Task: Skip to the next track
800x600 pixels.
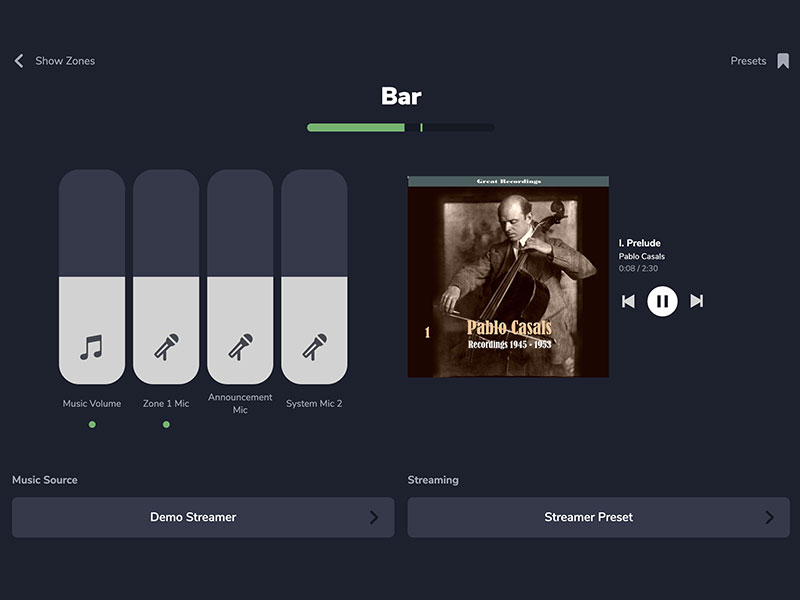Action: click(x=696, y=301)
